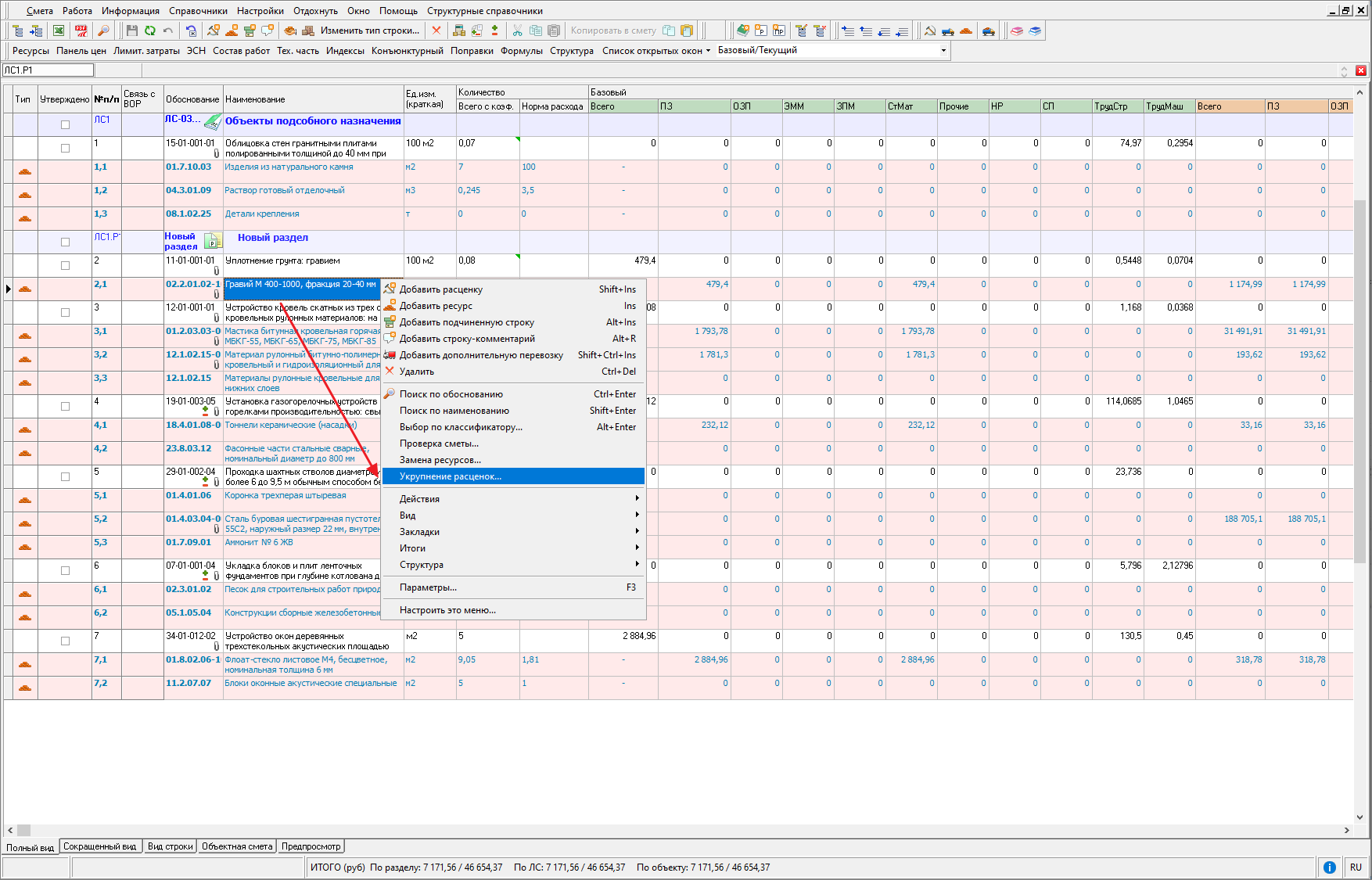Click the ЛС1.Р1 address input field
Screen dimensions: 1372x880
48,70
